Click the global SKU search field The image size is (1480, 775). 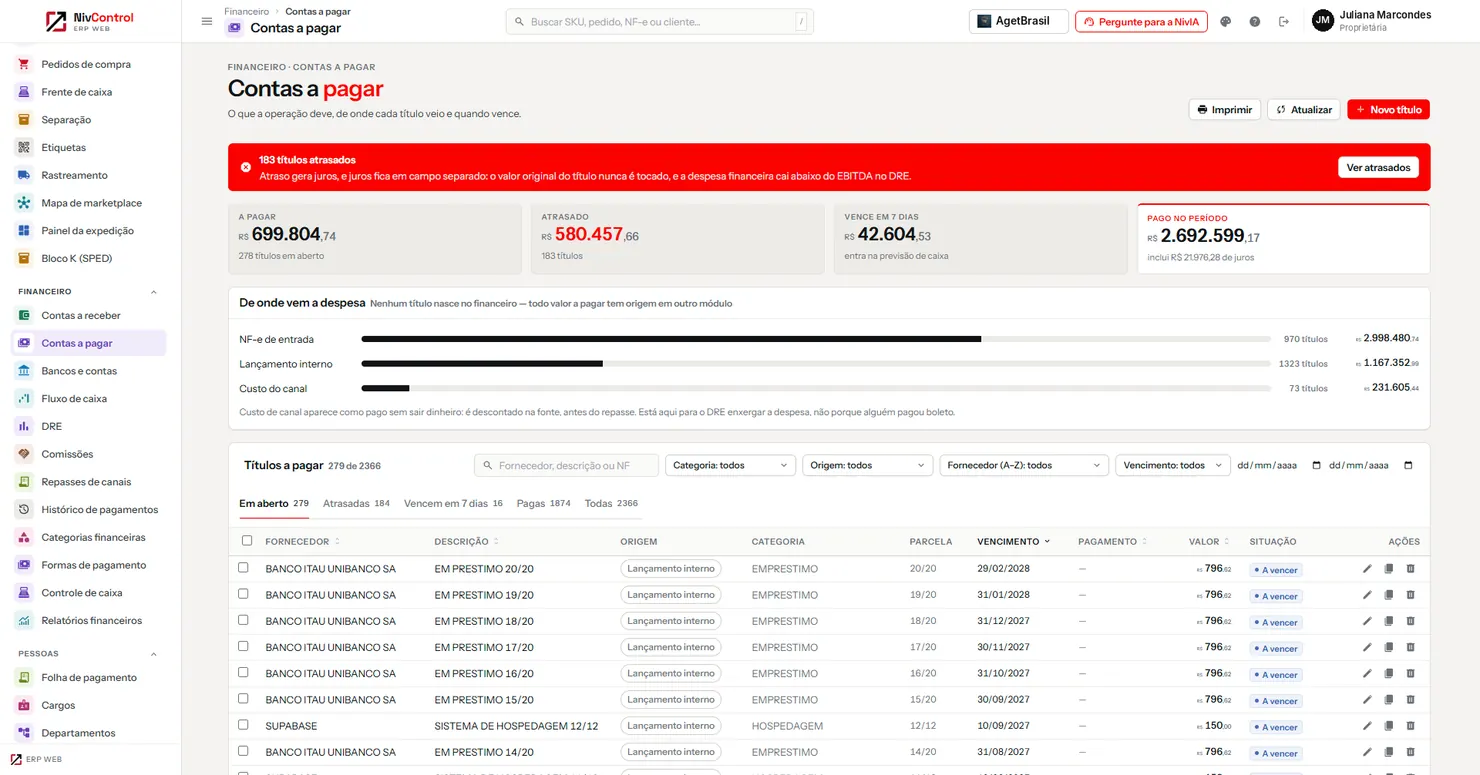[660, 21]
